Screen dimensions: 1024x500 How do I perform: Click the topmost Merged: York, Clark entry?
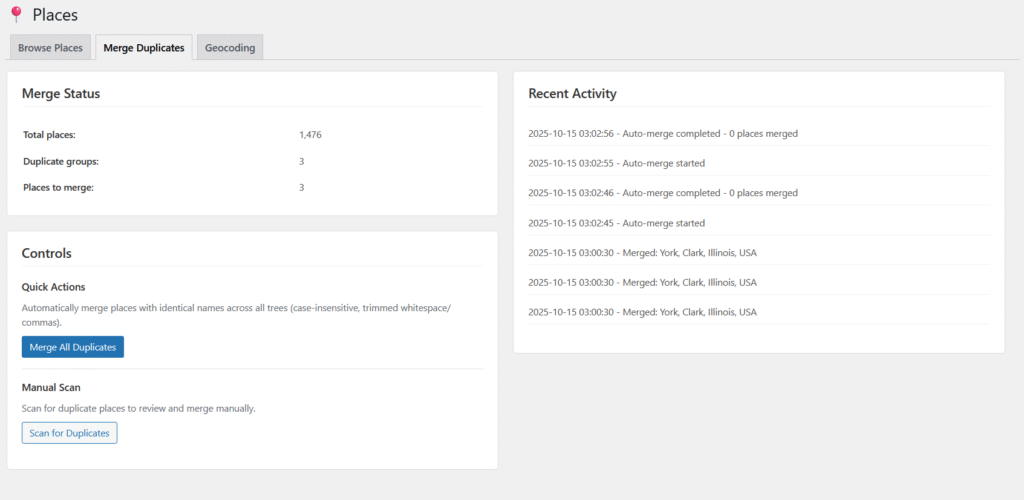pyautogui.click(x=642, y=253)
